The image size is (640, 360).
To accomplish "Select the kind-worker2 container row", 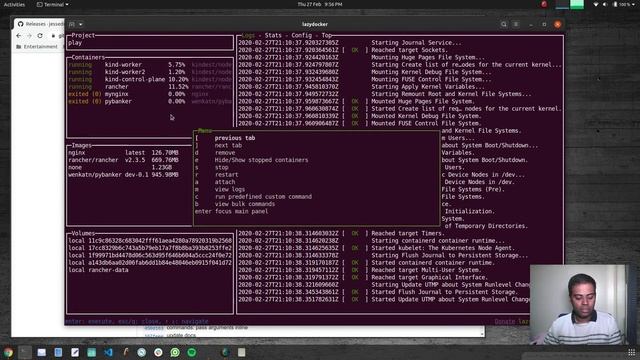I will (150, 72).
